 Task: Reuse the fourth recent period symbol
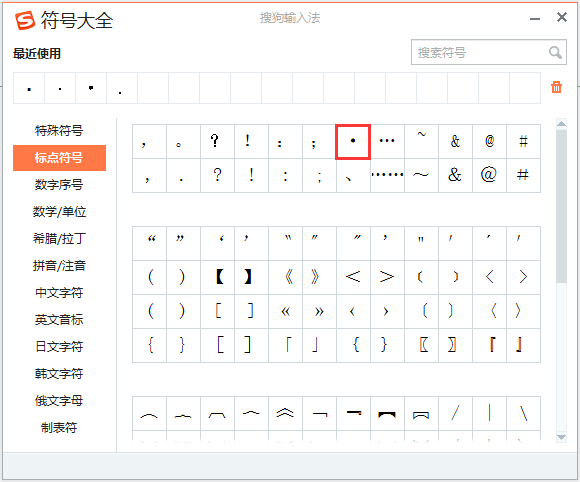122,88
